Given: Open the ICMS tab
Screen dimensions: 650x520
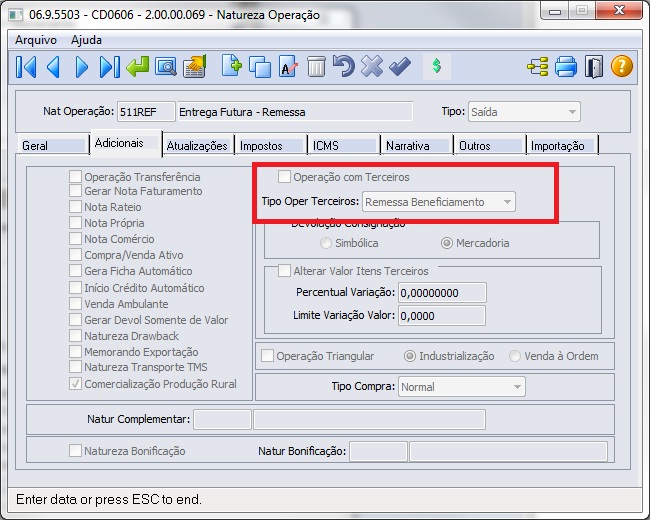Looking at the screenshot, I should pos(344,146).
